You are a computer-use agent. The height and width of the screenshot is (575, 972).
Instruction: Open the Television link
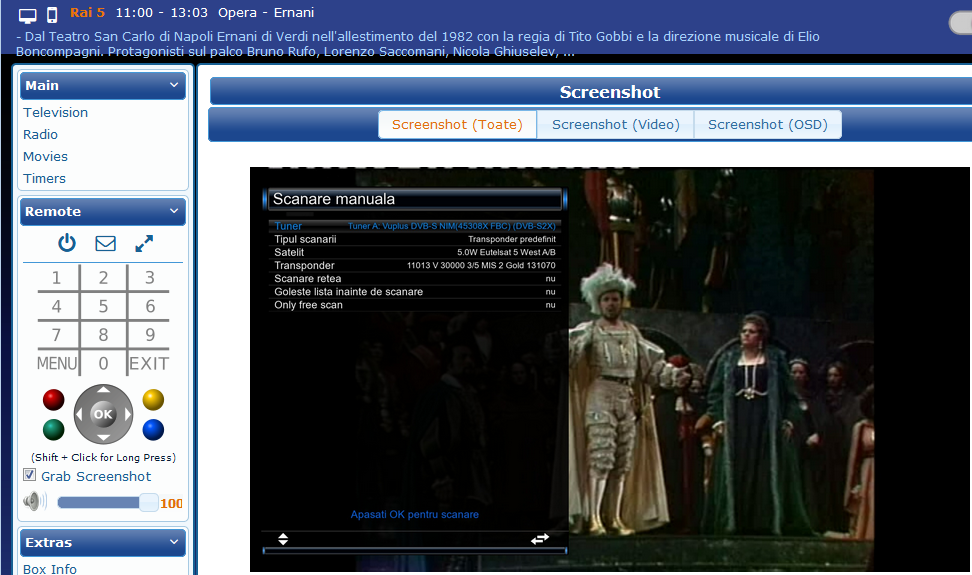[x=56, y=112]
